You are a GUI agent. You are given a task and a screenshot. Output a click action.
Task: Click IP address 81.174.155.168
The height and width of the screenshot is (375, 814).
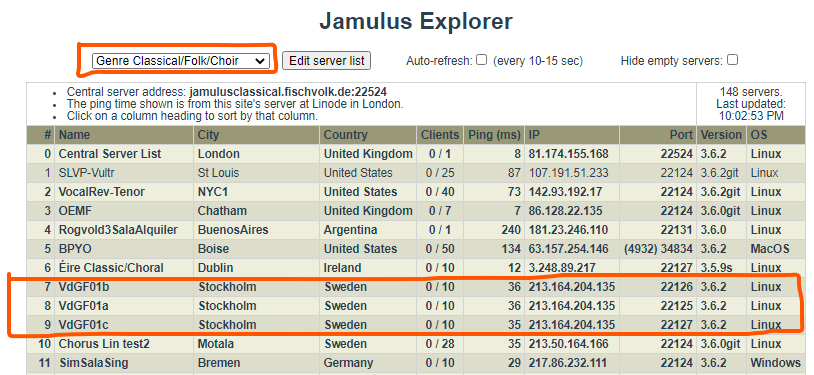568,154
